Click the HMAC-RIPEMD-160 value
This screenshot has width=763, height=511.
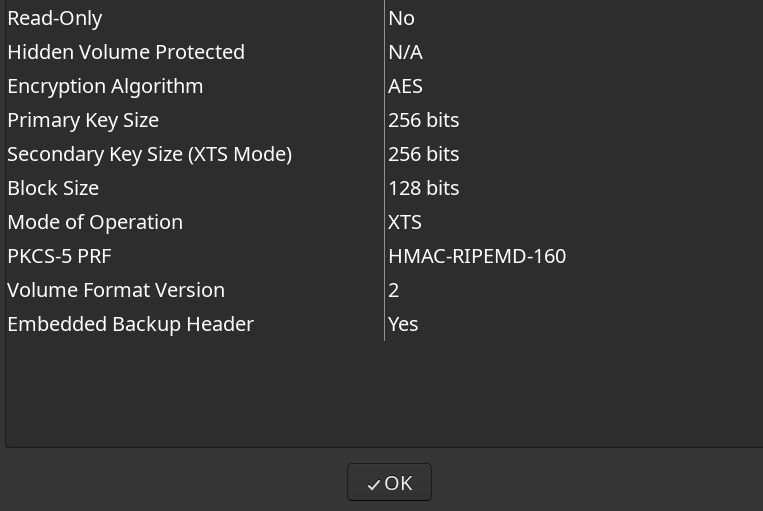[477, 256]
